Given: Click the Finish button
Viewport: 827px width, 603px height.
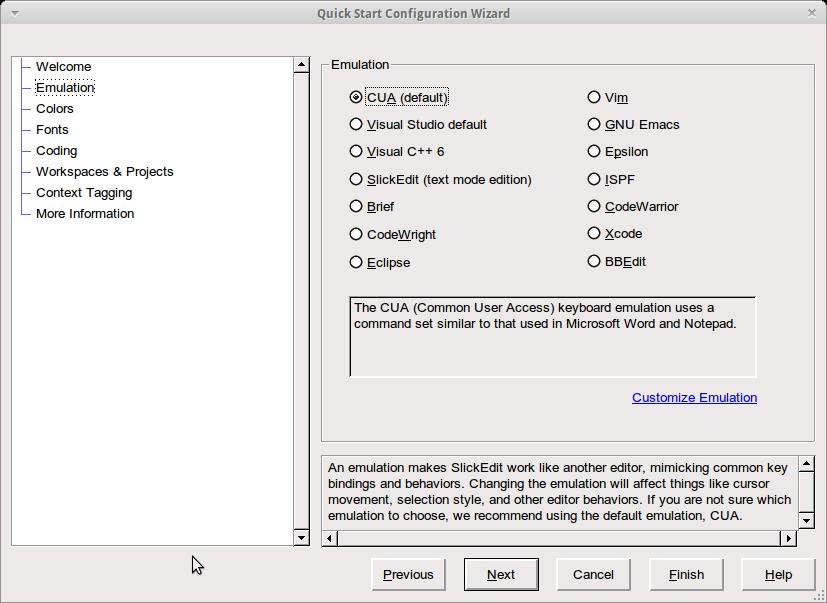Looking at the screenshot, I should (x=686, y=574).
